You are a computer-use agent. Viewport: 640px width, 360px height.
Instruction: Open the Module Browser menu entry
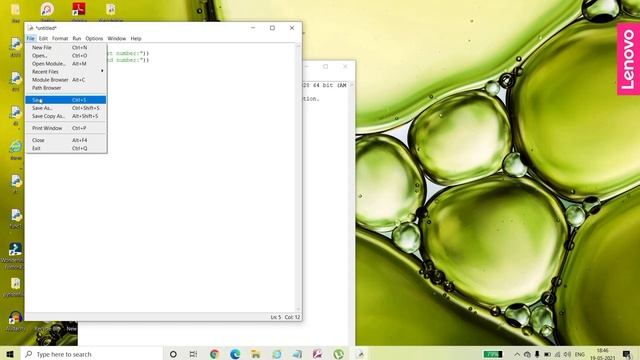pyautogui.click(x=66, y=80)
